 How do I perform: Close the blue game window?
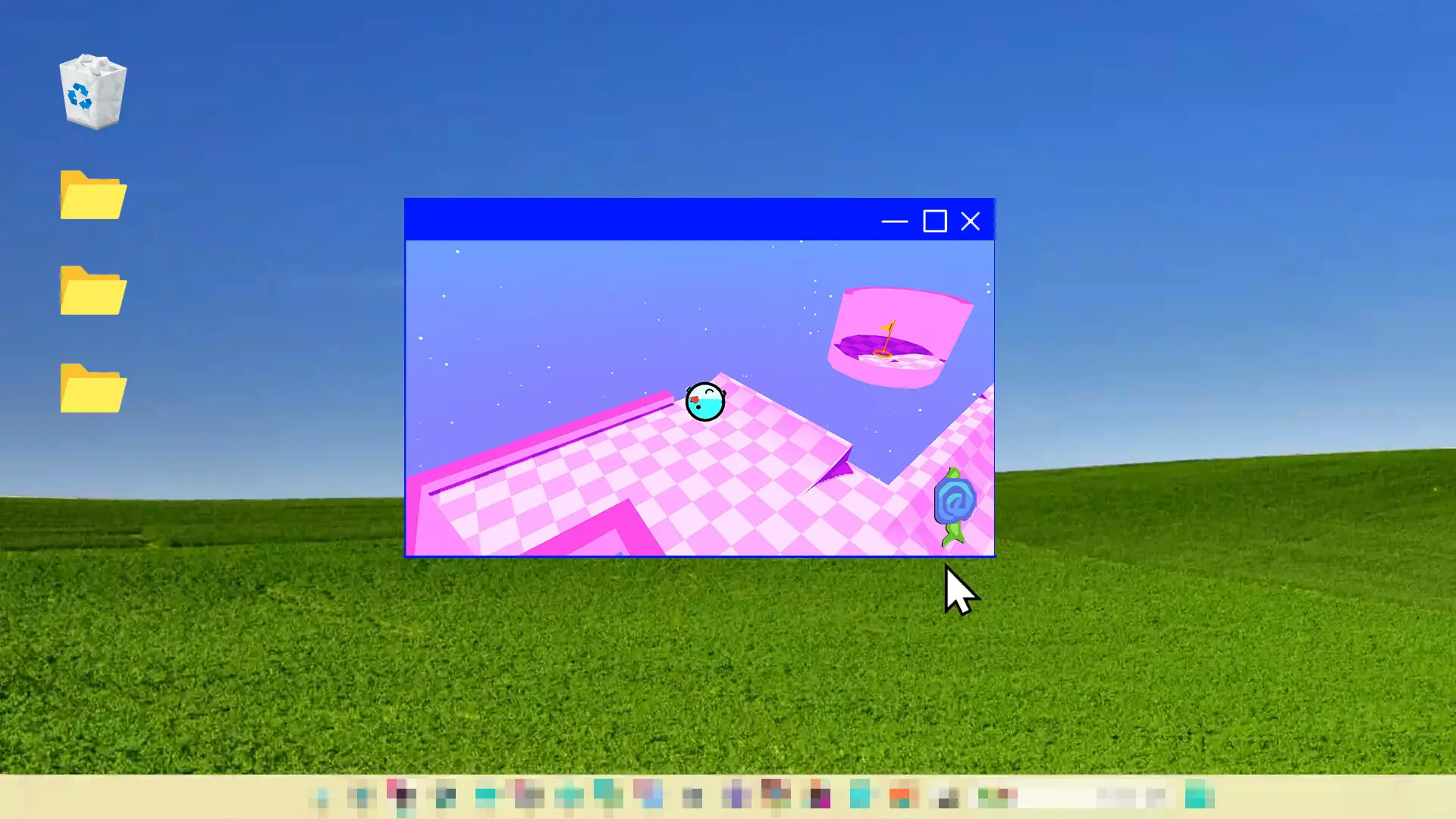(x=971, y=221)
